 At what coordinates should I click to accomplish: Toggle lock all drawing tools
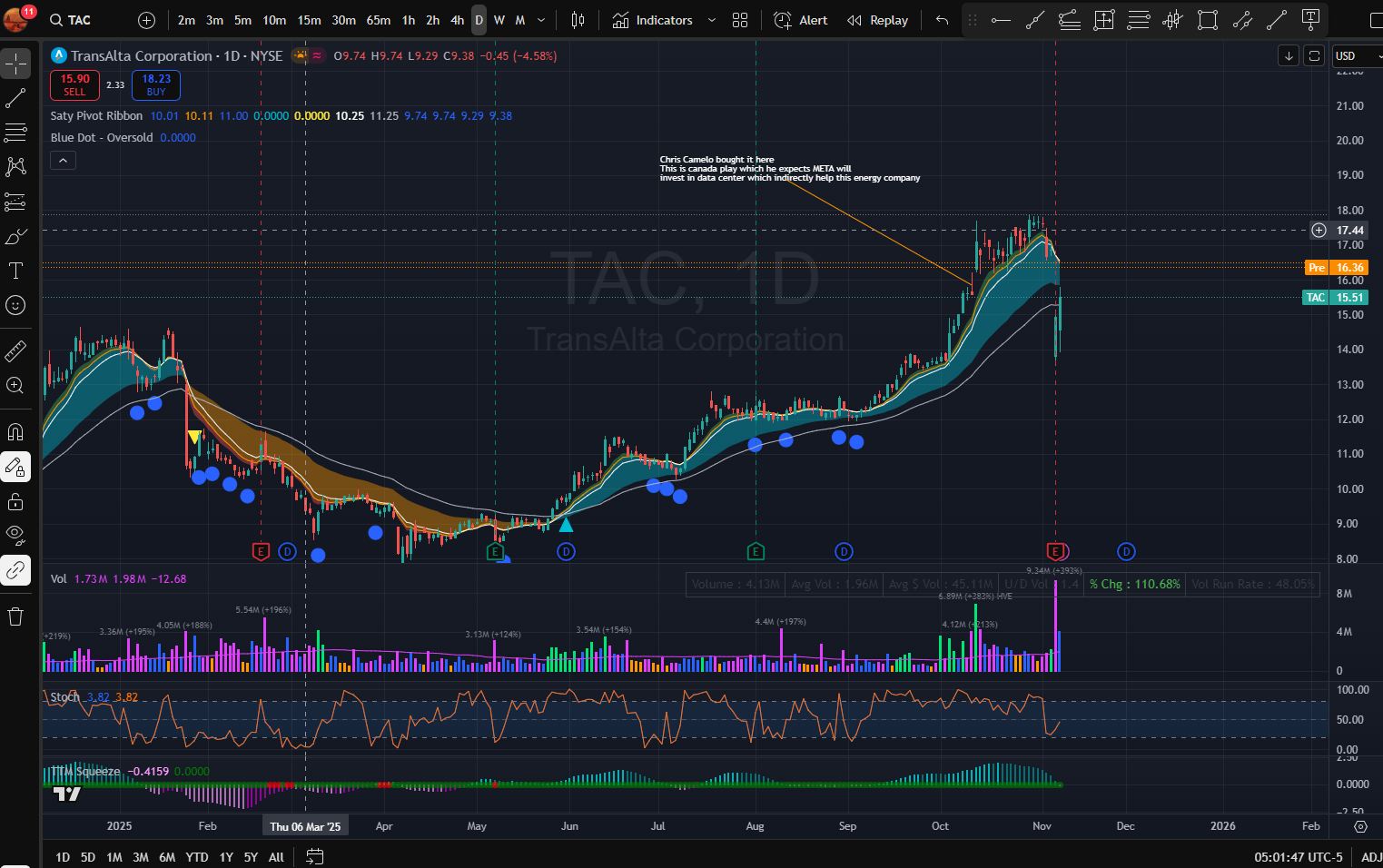[x=15, y=501]
